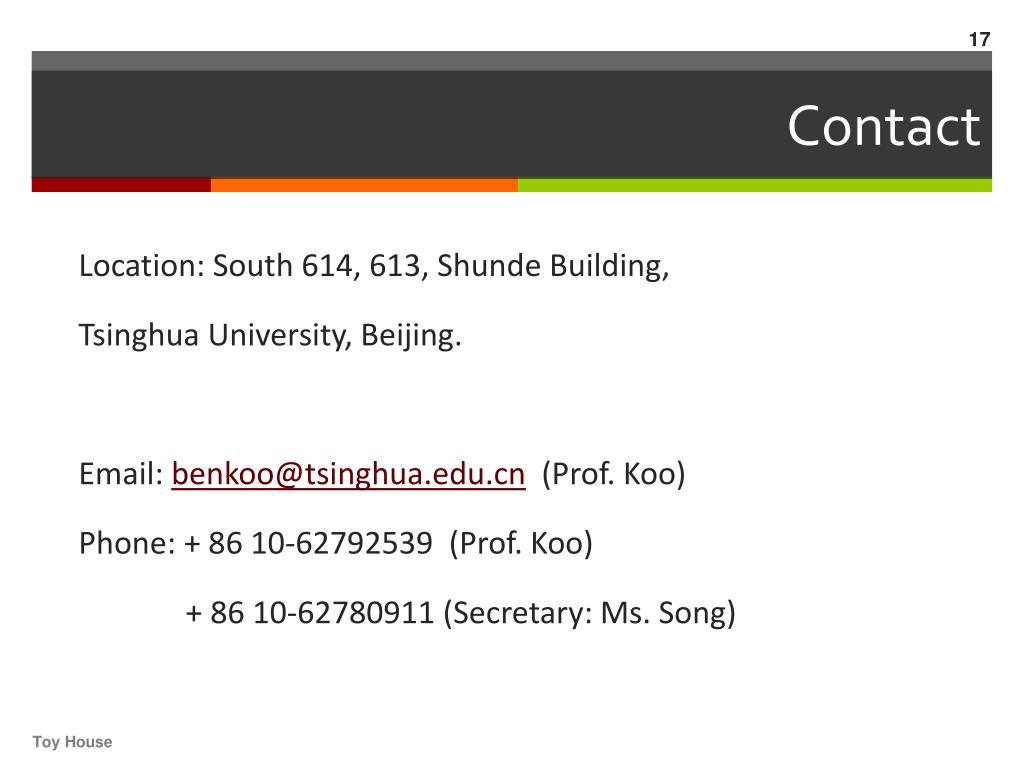
Task: Click (Prof. Koo) beside the email
Action: click(614, 473)
